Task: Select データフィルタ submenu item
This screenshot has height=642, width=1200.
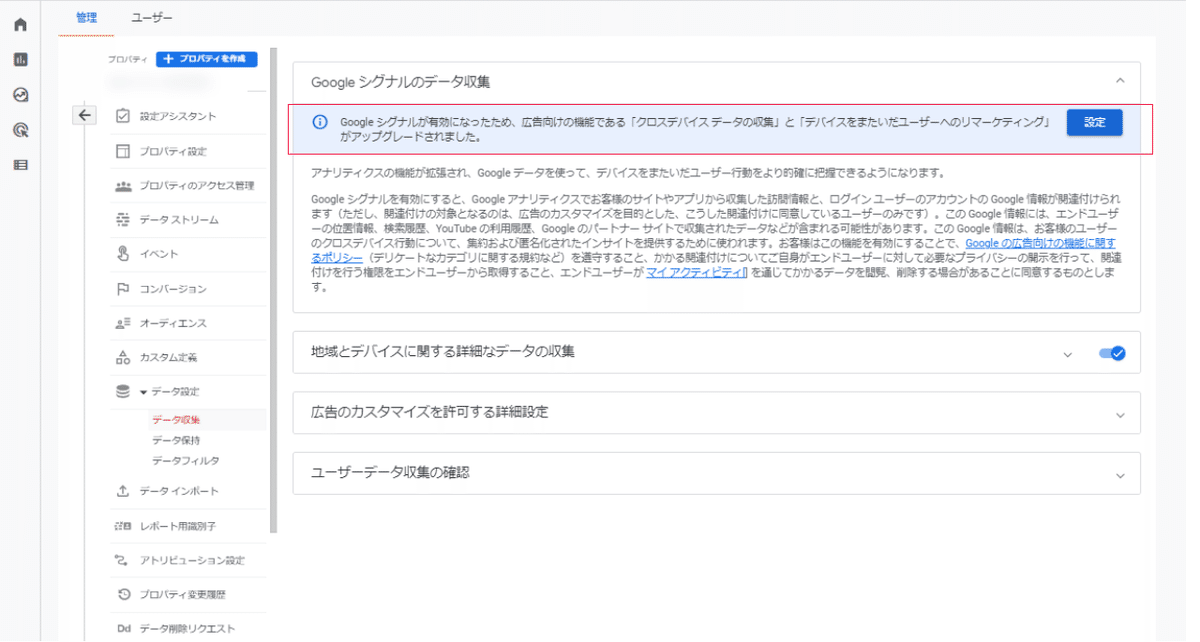Action: tap(186, 461)
